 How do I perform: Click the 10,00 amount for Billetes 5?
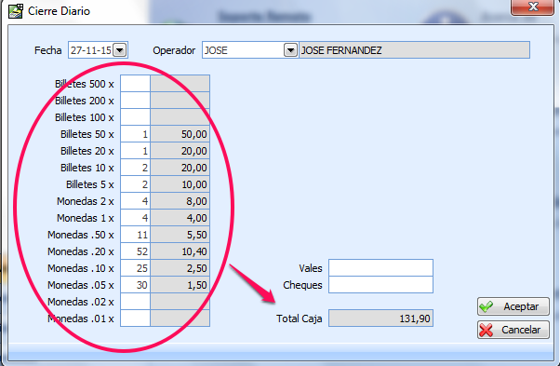[180, 184]
